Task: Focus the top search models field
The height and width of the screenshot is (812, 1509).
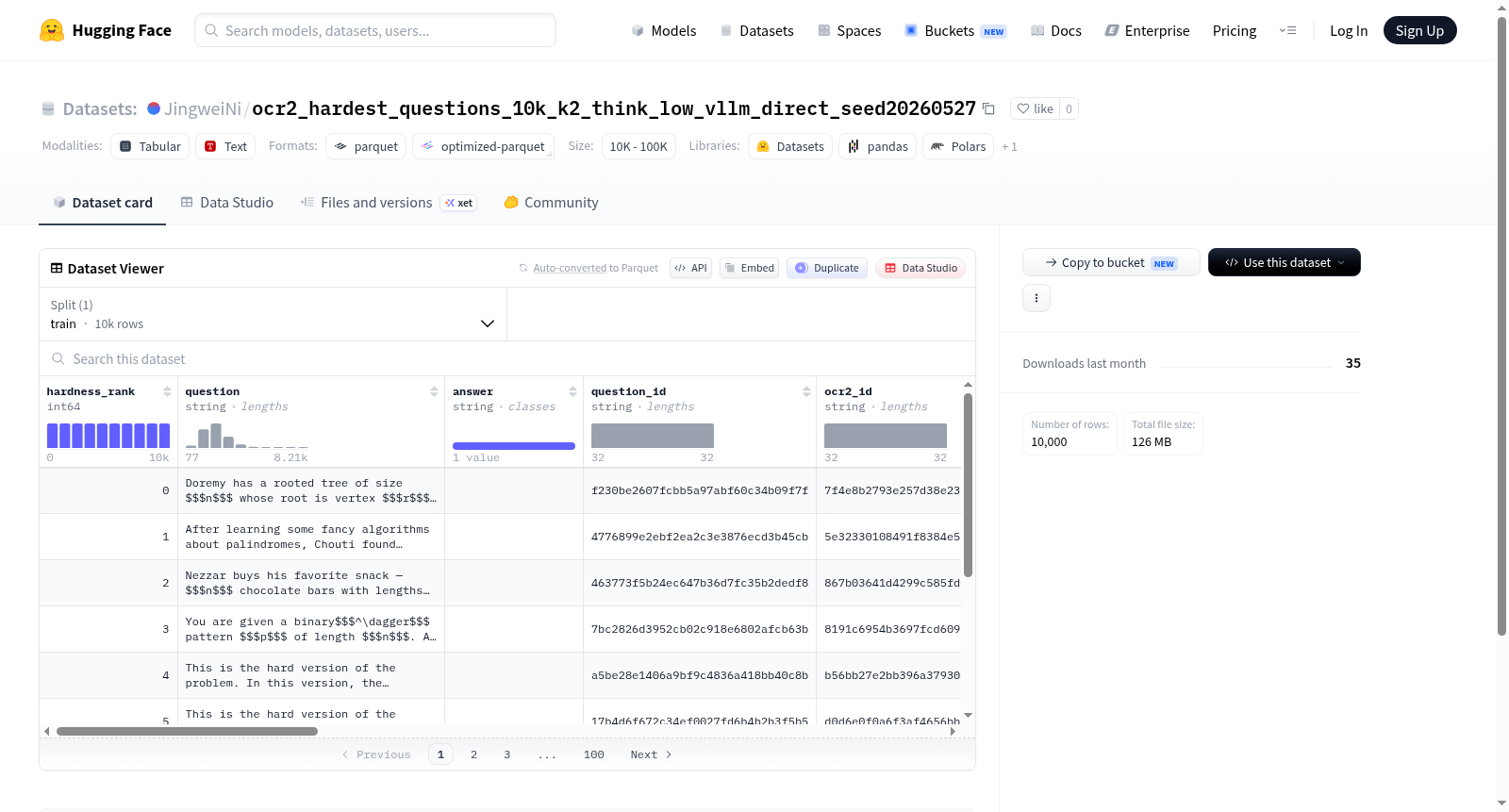Action: 375,30
